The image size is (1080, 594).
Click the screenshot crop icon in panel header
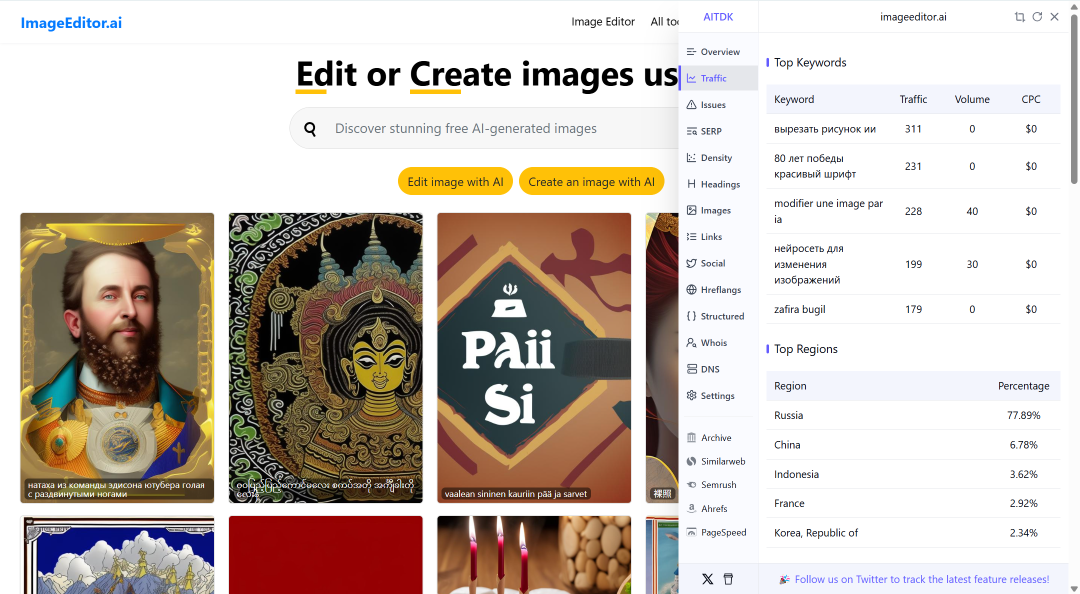coord(1019,17)
